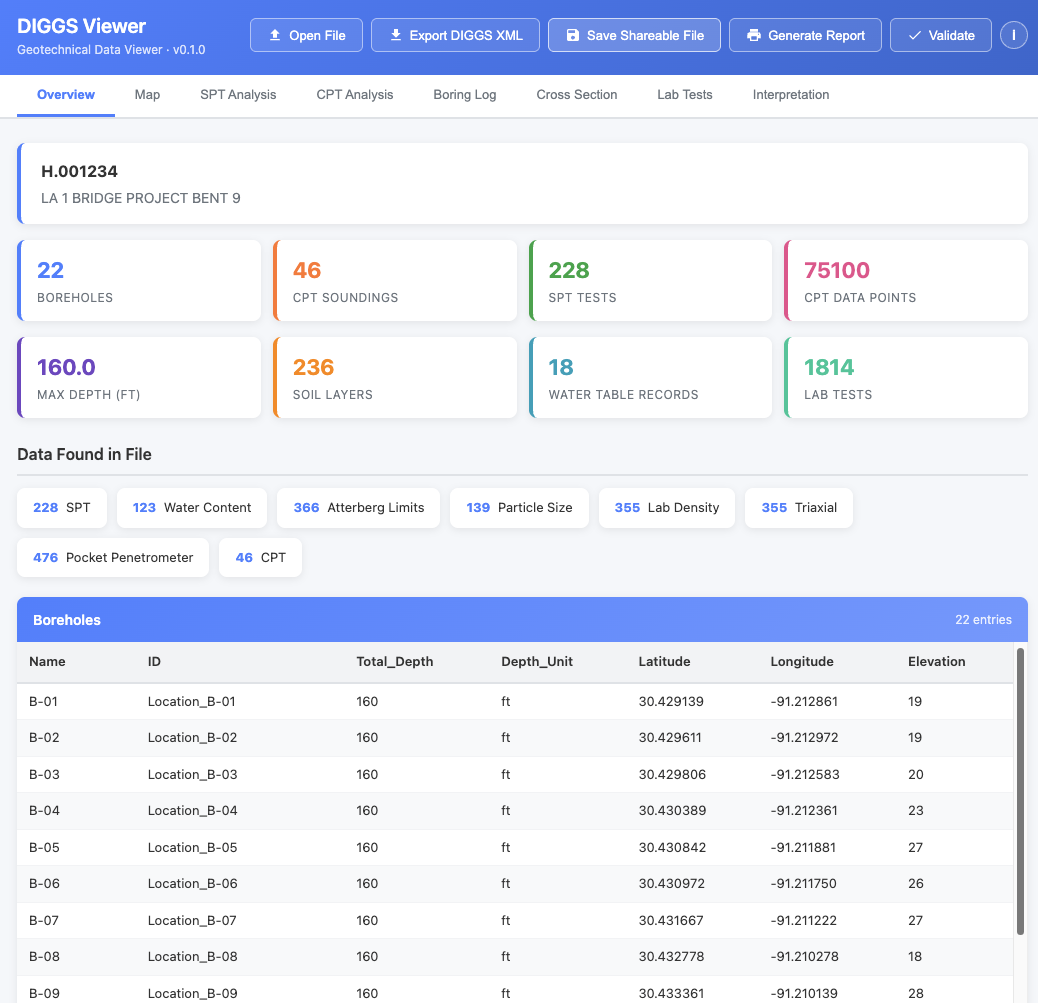Screen dimensions: 1038x1003
Task: View the Boring Log tab
Action: pos(464,95)
